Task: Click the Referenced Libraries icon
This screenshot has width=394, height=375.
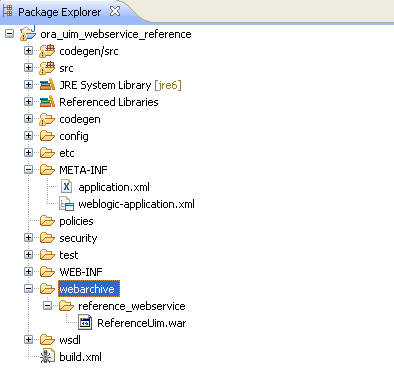Action: click(x=47, y=102)
